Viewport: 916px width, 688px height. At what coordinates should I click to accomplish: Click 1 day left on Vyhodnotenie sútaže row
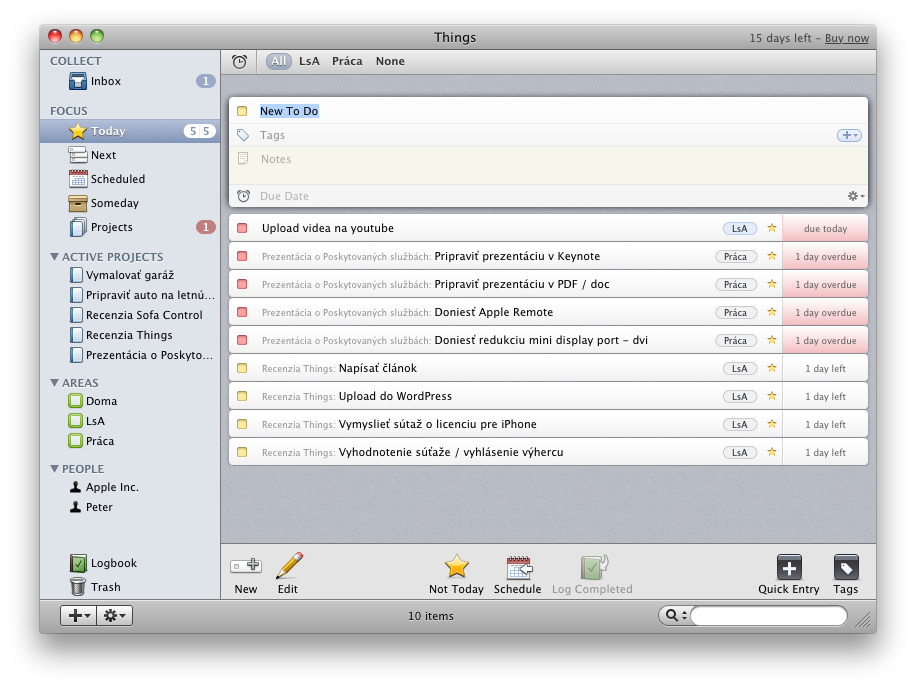(x=825, y=453)
